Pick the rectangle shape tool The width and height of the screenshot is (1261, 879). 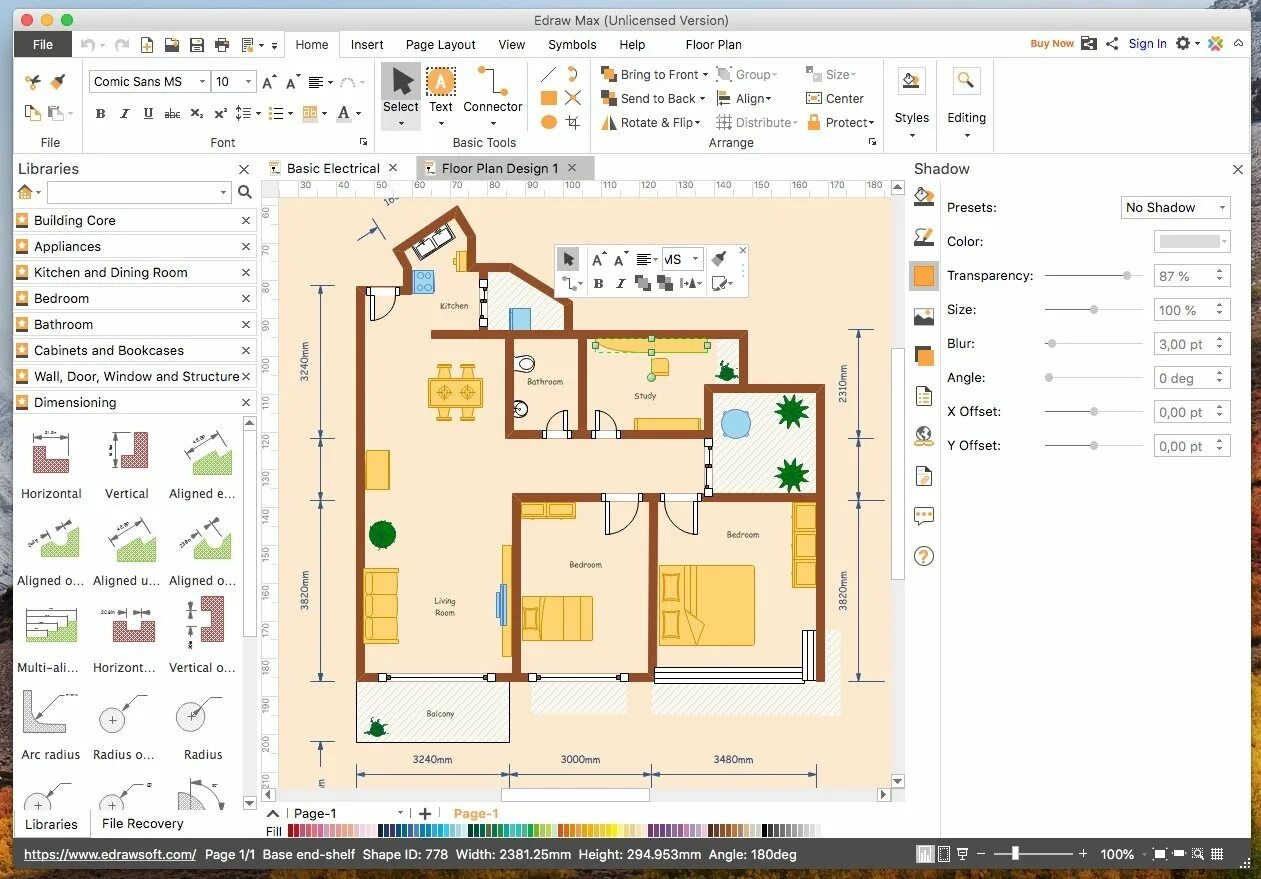point(548,98)
